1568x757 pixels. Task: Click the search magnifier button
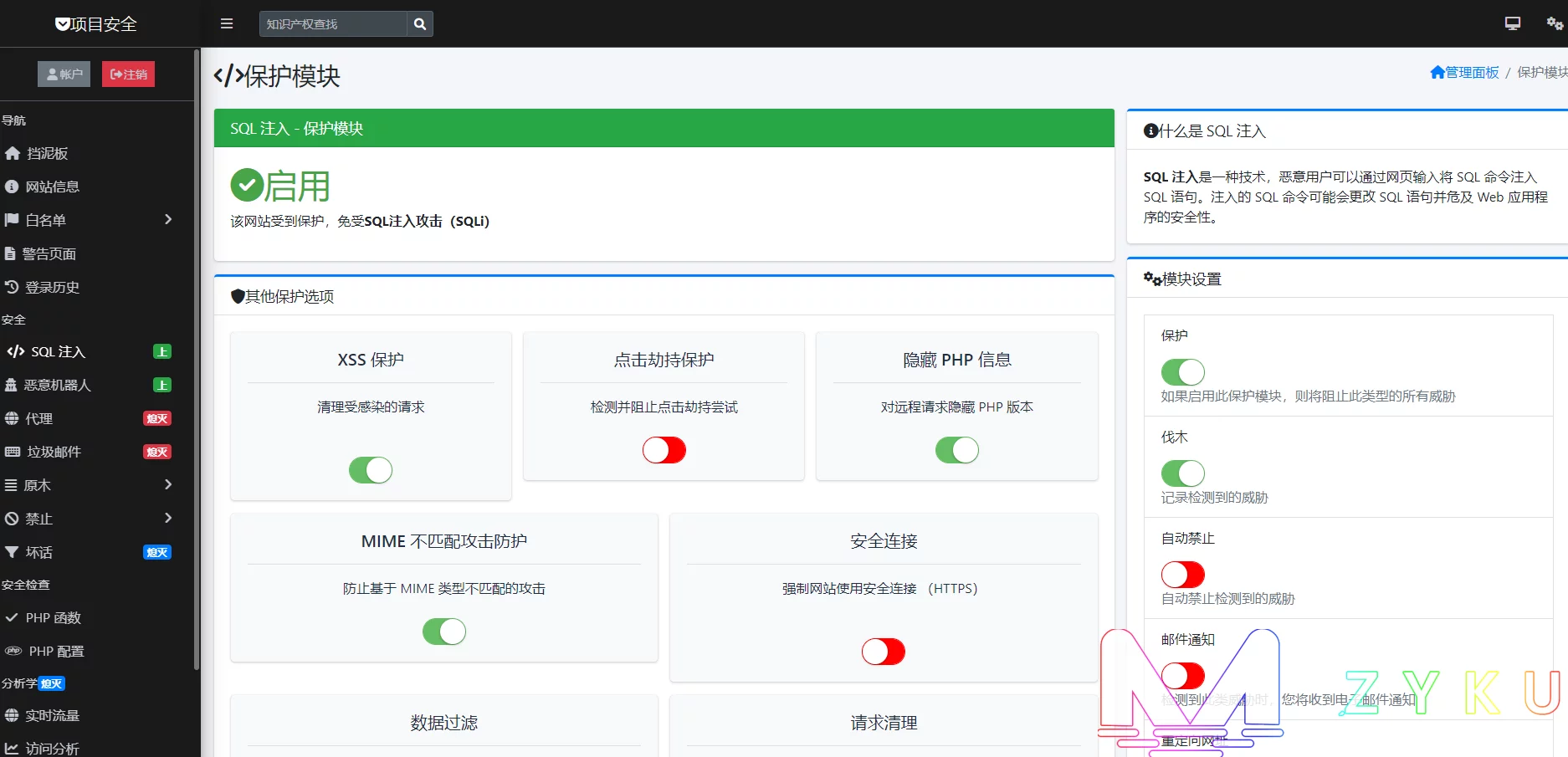coord(420,24)
